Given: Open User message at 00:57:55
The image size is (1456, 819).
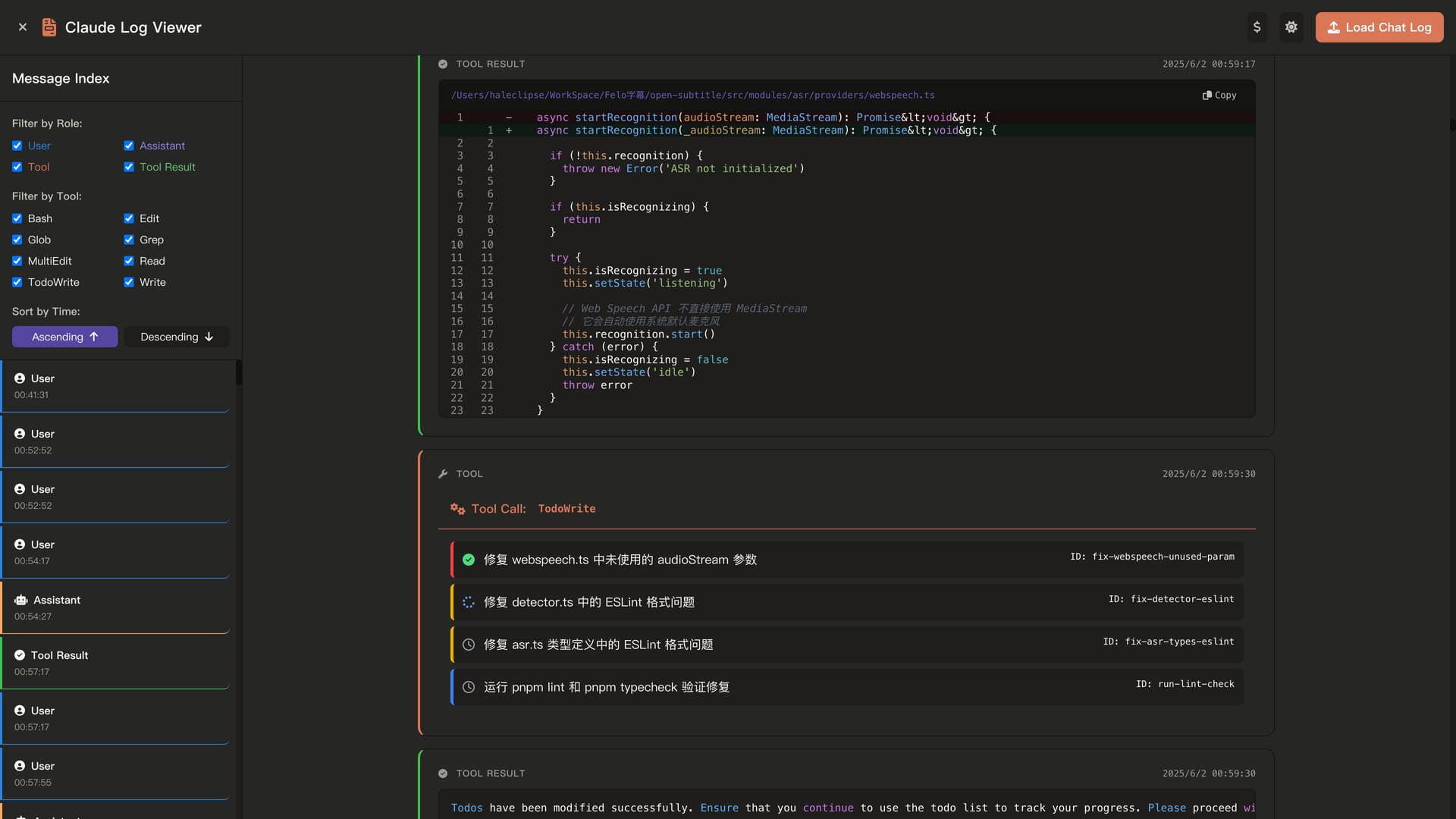Looking at the screenshot, I should point(115,774).
